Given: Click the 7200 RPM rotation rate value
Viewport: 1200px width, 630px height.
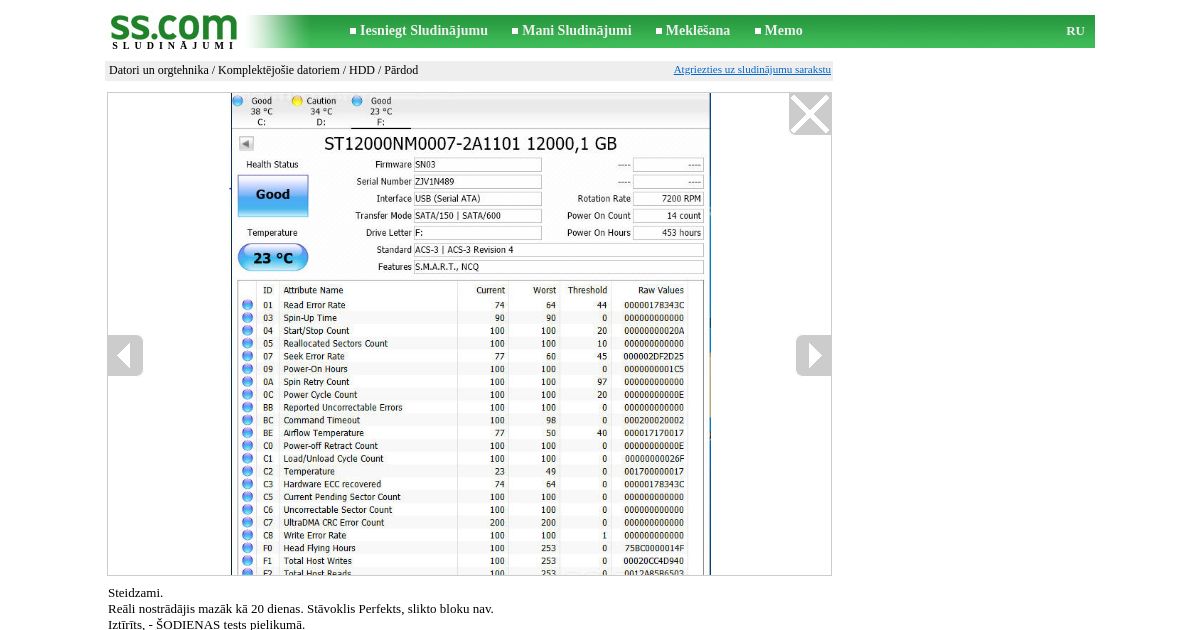Looking at the screenshot, I should click(668, 199).
